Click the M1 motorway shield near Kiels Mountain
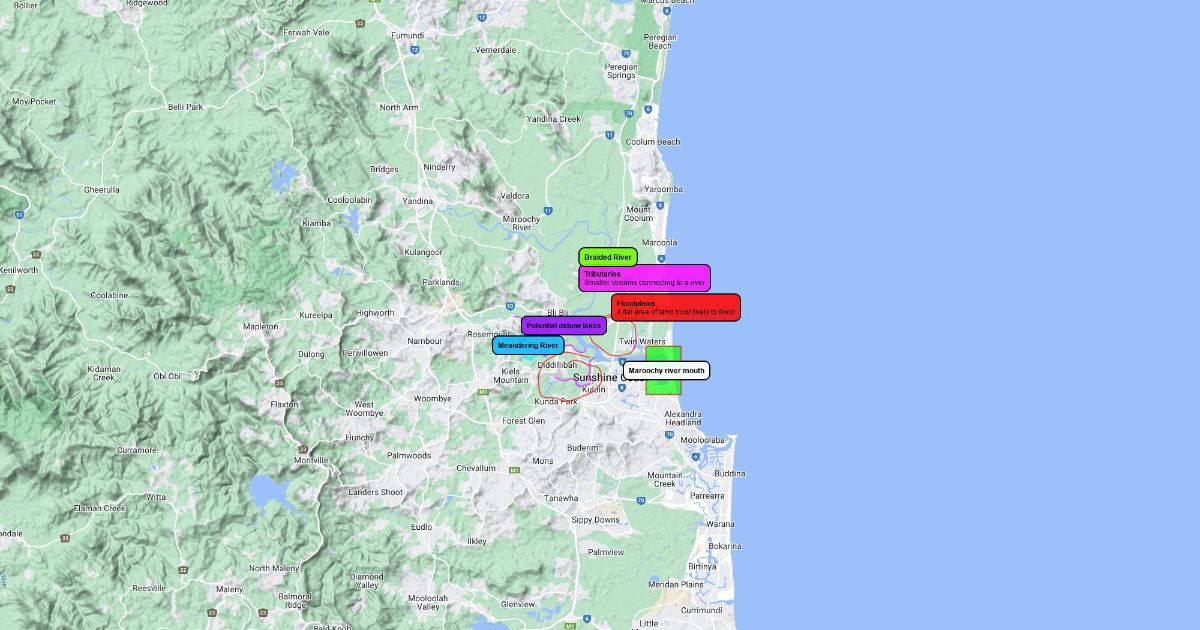This screenshot has height=630, width=1200. pos(483,392)
